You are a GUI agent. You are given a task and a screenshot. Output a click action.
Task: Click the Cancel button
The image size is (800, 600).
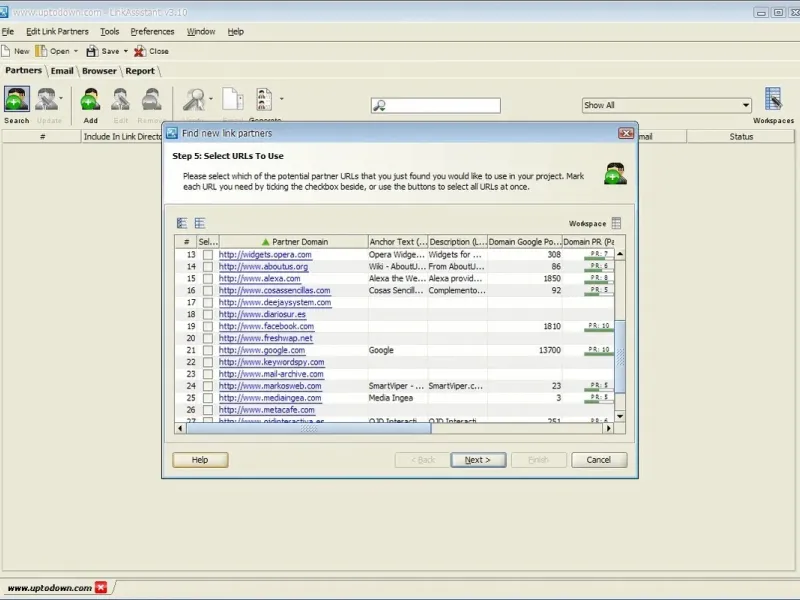point(598,460)
